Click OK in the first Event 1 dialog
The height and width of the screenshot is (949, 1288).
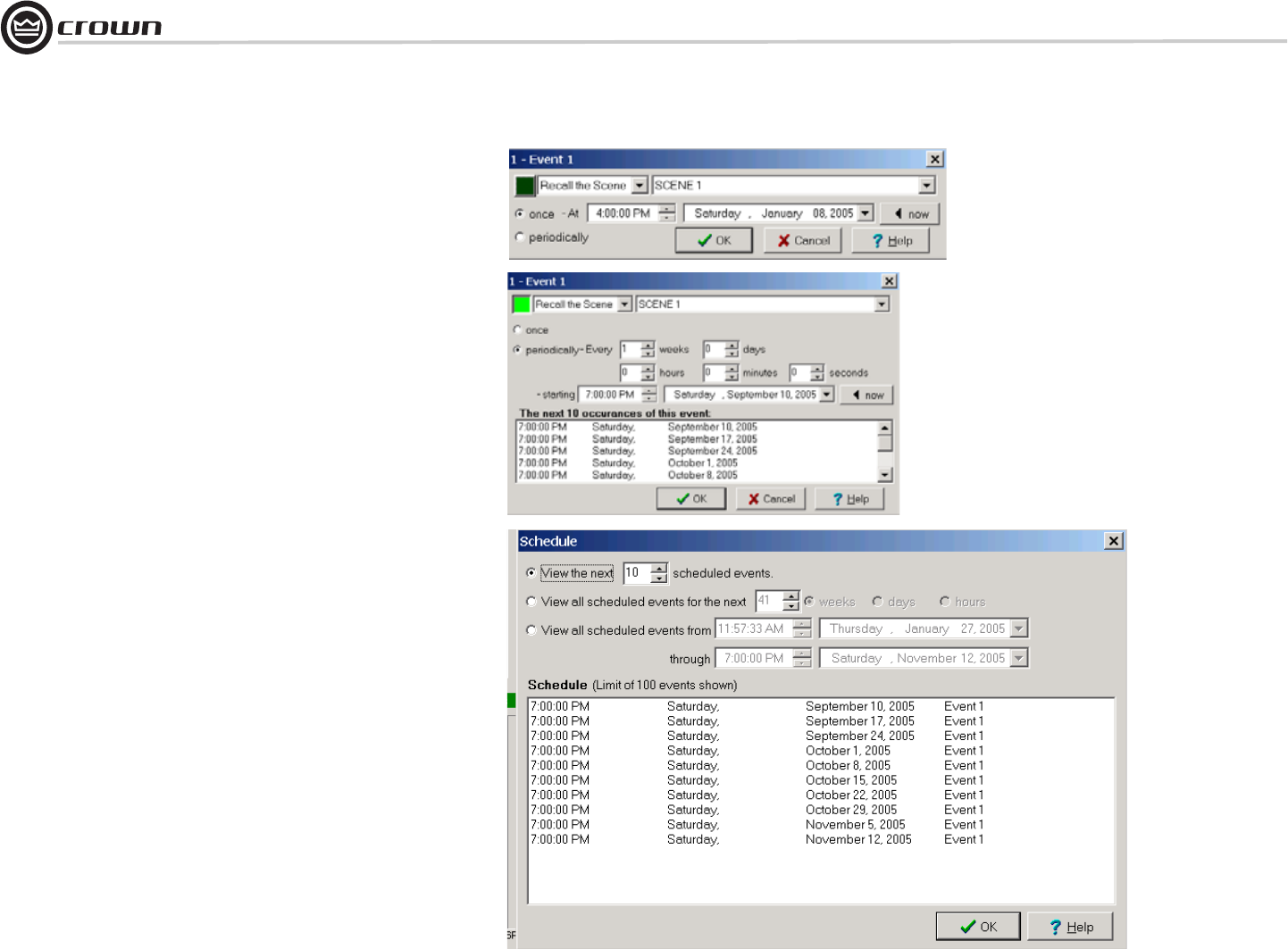pyautogui.click(x=714, y=241)
